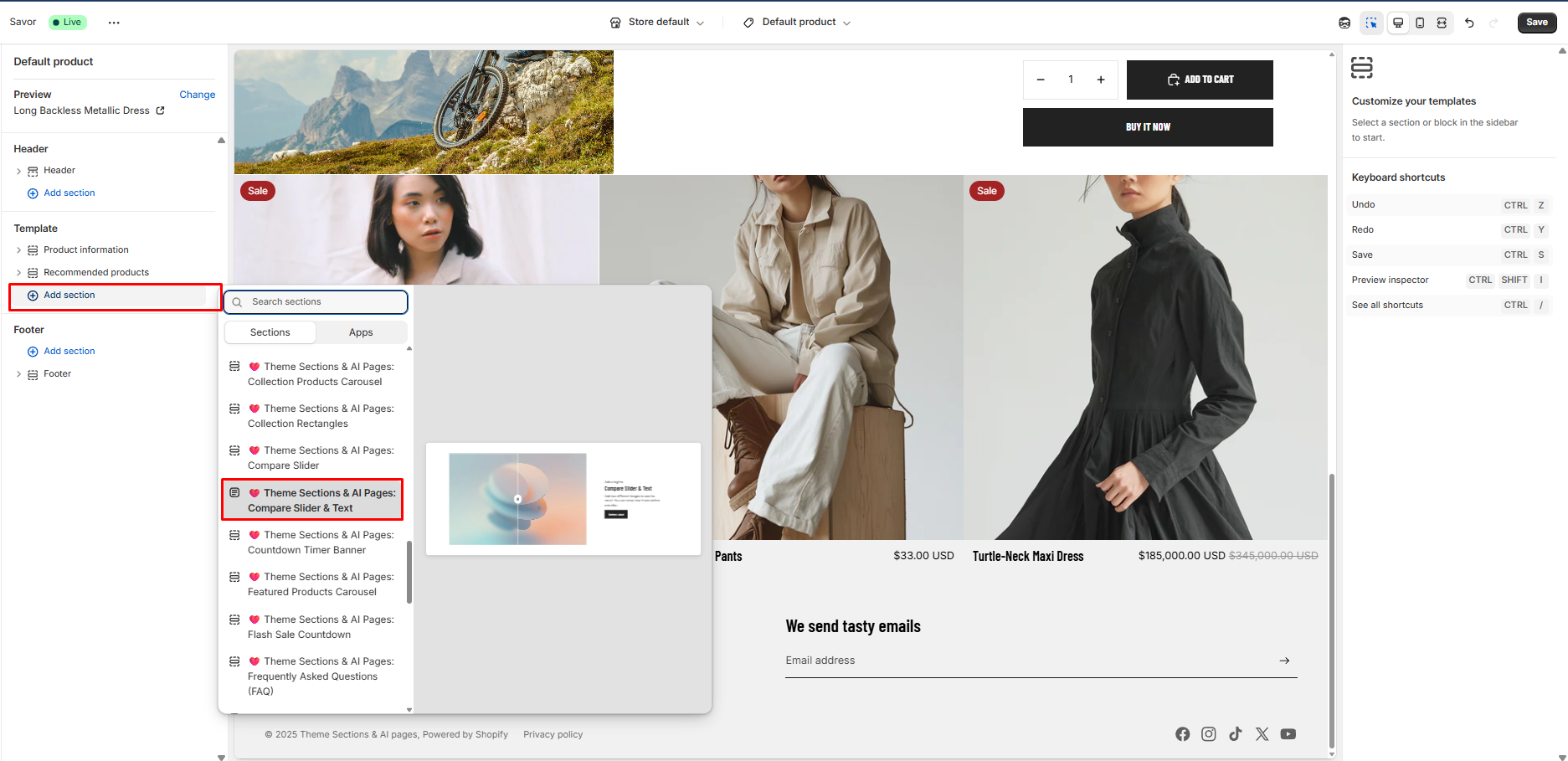Choose Featured Products Carousel section
The image size is (1568, 761).
click(x=313, y=584)
